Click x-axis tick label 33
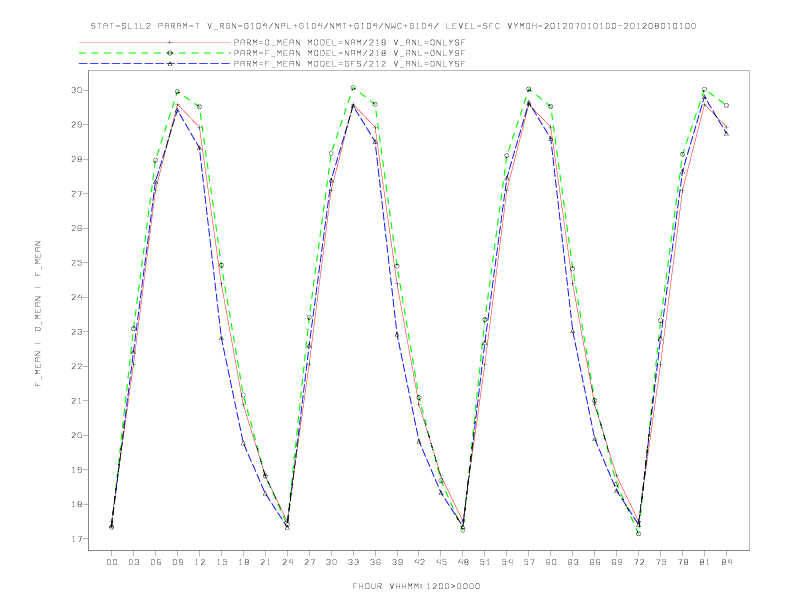 (353, 562)
